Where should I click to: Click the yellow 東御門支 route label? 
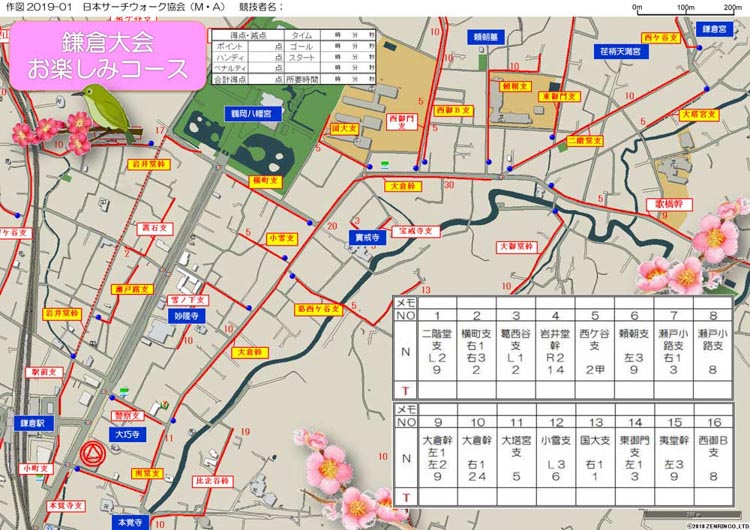pos(558,95)
